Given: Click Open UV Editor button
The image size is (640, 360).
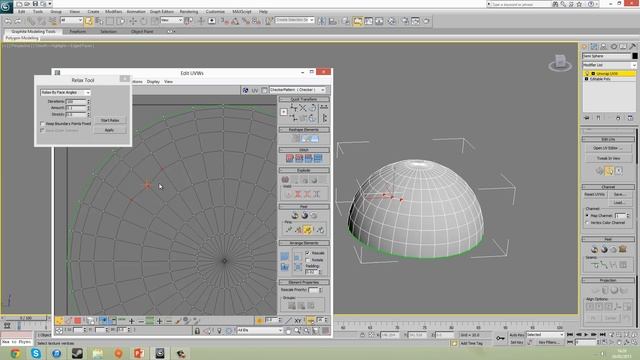Looking at the screenshot, I should [608, 148].
